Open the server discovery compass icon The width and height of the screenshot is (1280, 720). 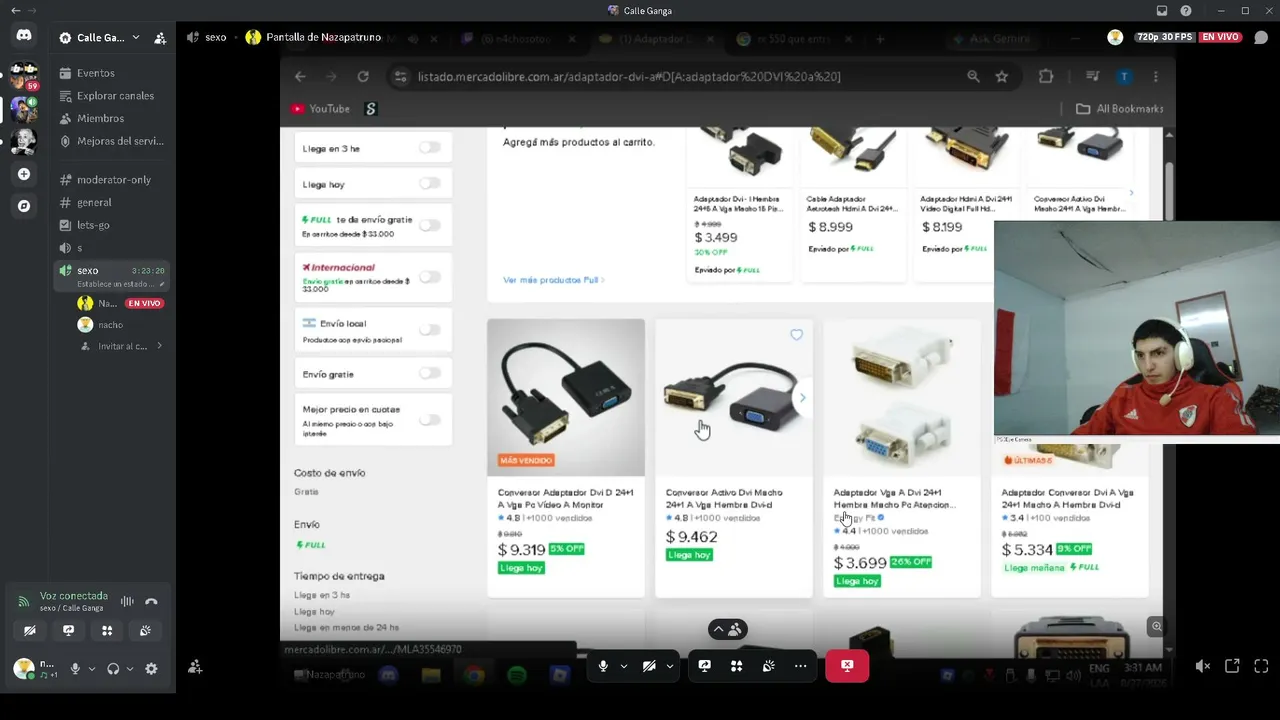(24, 206)
